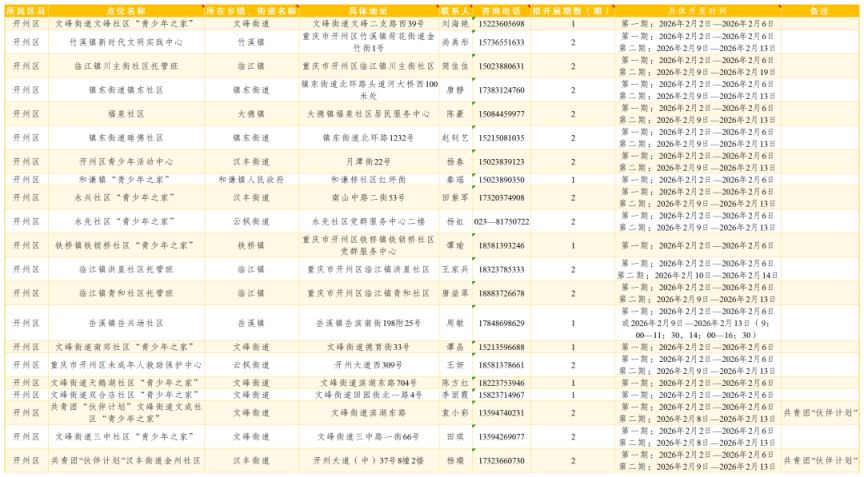
Task: Select the schedule cell containing 2026年2月14日
Action: click(698, 269)
